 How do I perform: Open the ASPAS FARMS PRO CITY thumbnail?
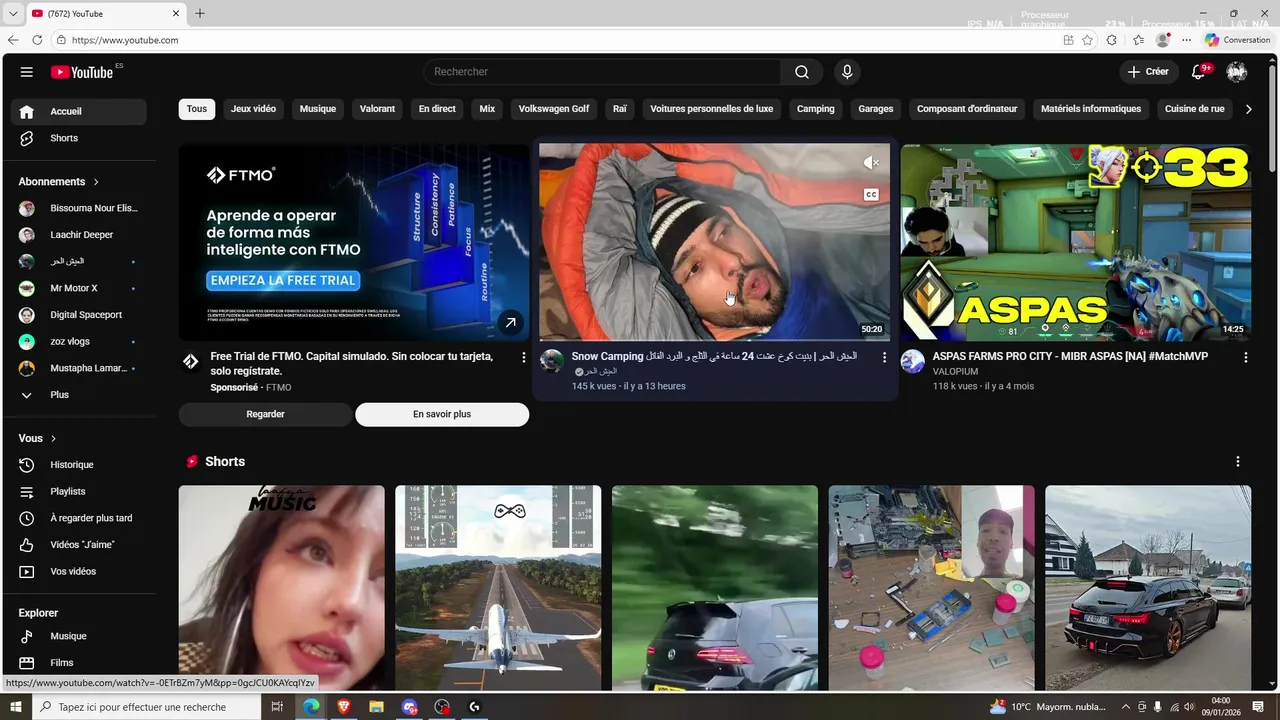point(1075,243)
